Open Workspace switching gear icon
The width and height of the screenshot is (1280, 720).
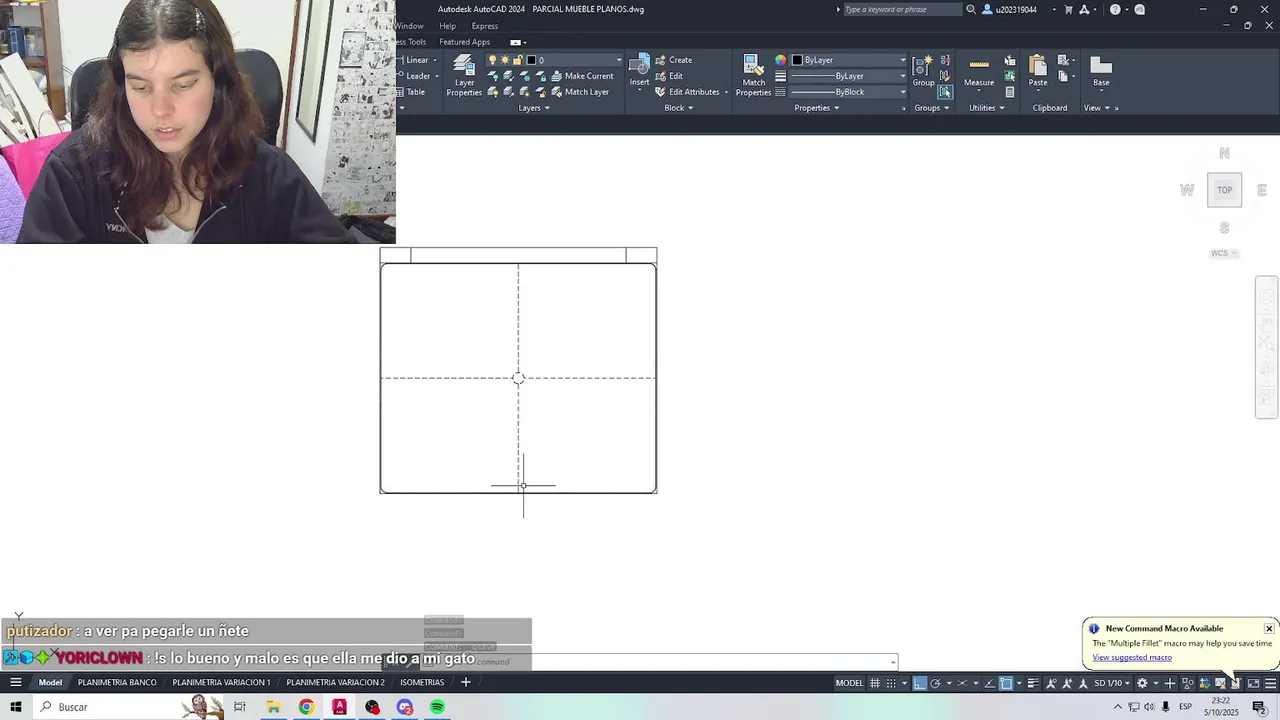(x=1142, y=683)
